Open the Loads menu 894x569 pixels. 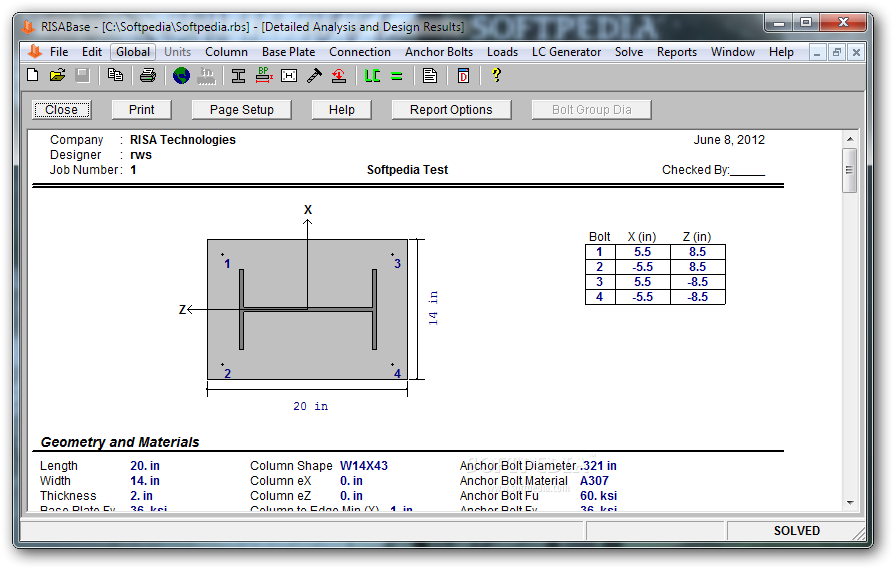(x=502, y=52)
